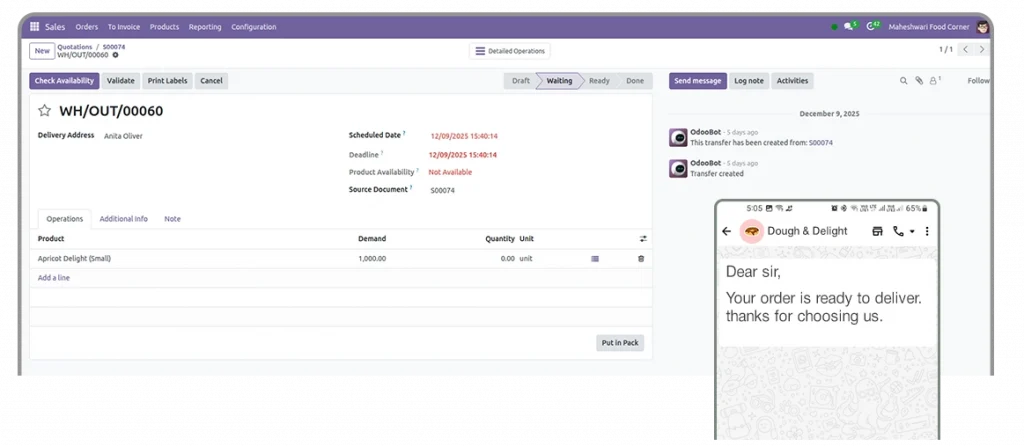
Task: Open optional columns selector in table header
Action: tap(643, 239)
